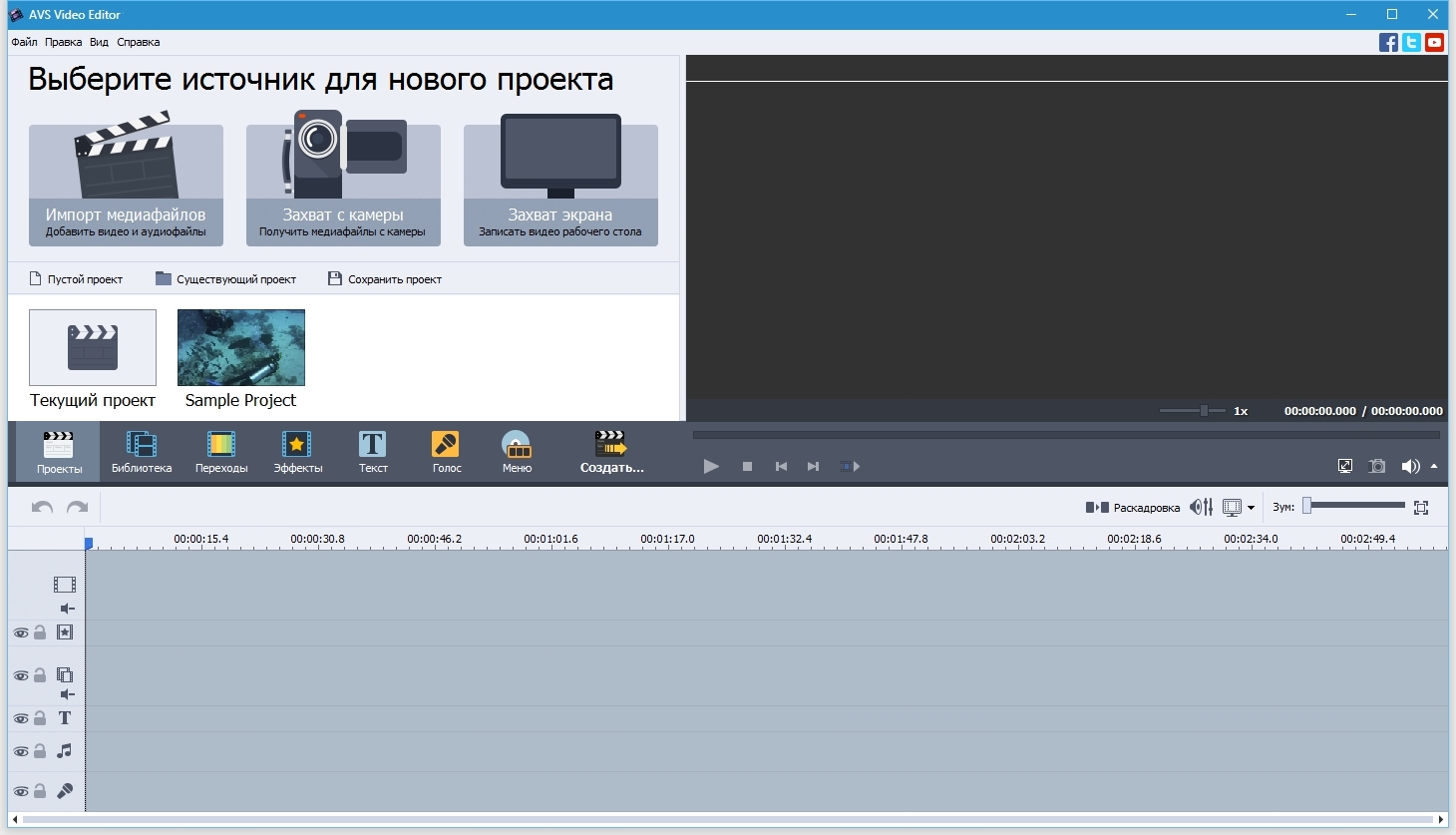Click the Импорт медиафайлов card
This screenshot has height=835, width=1456.
coord(126,185)
